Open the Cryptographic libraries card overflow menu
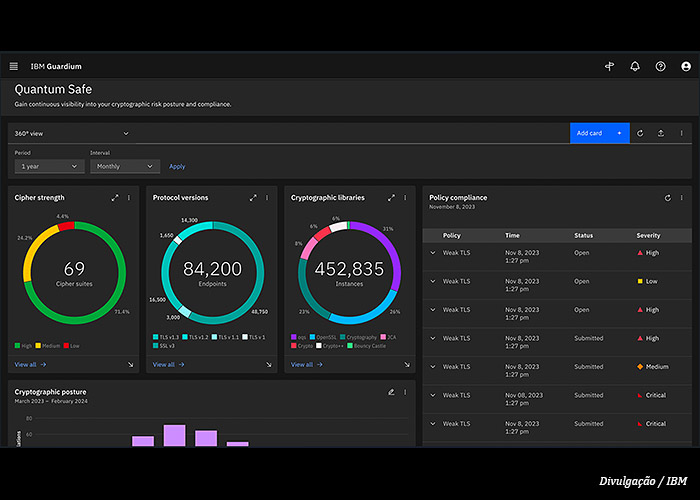This screenshot has height=500, width=700. (x=405, y=197)
